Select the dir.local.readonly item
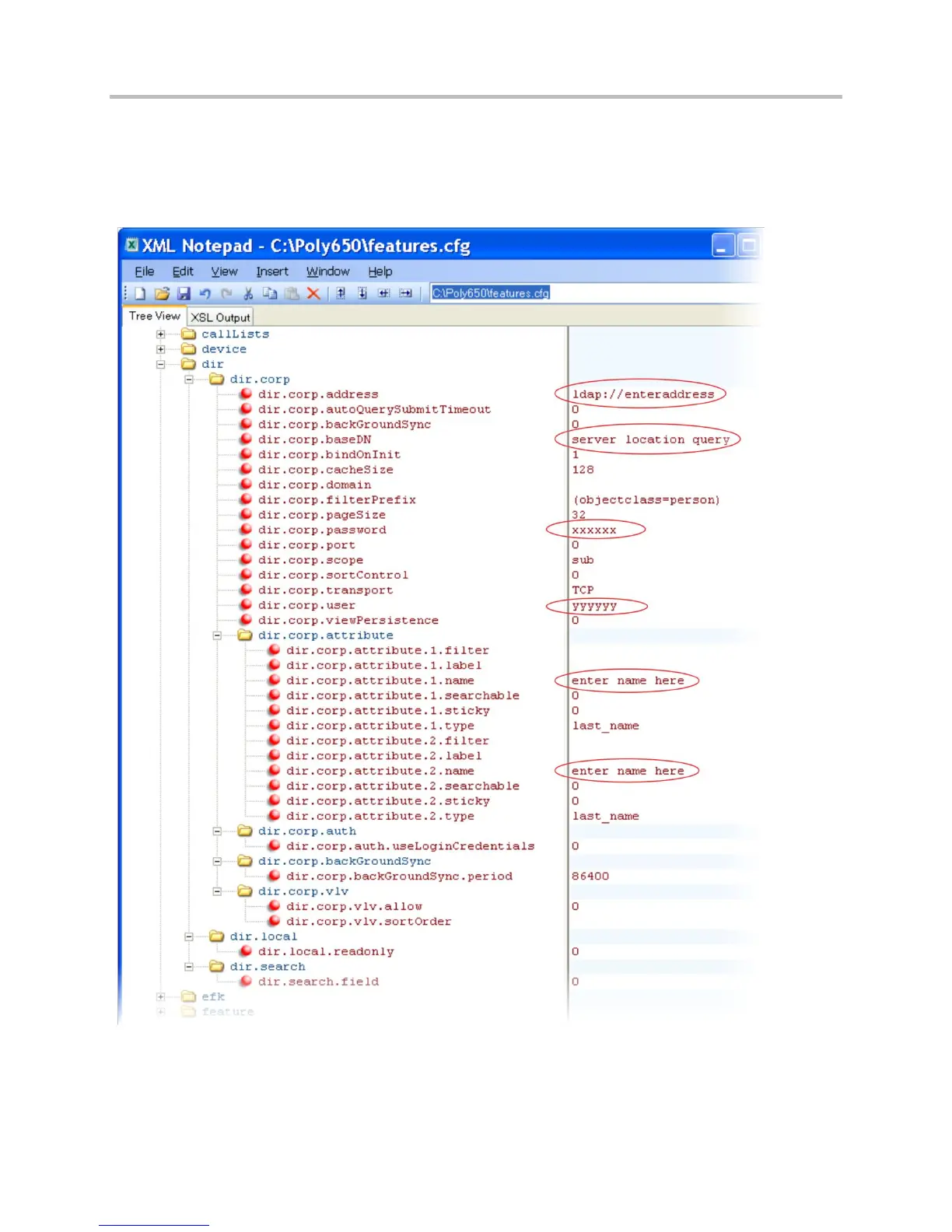The height and width of the screenshot is (1232, 952). click(326, 951)
